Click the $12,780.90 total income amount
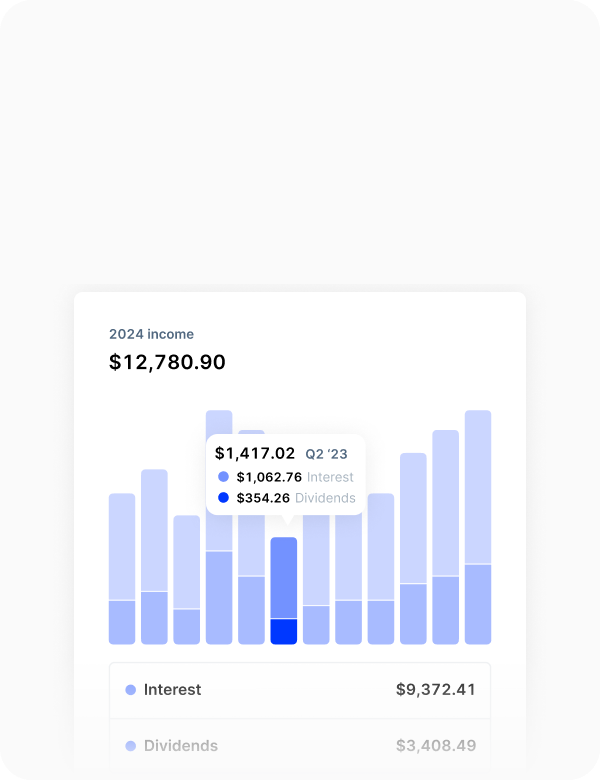This screenshot has height=780, width=600. [167, 362]
